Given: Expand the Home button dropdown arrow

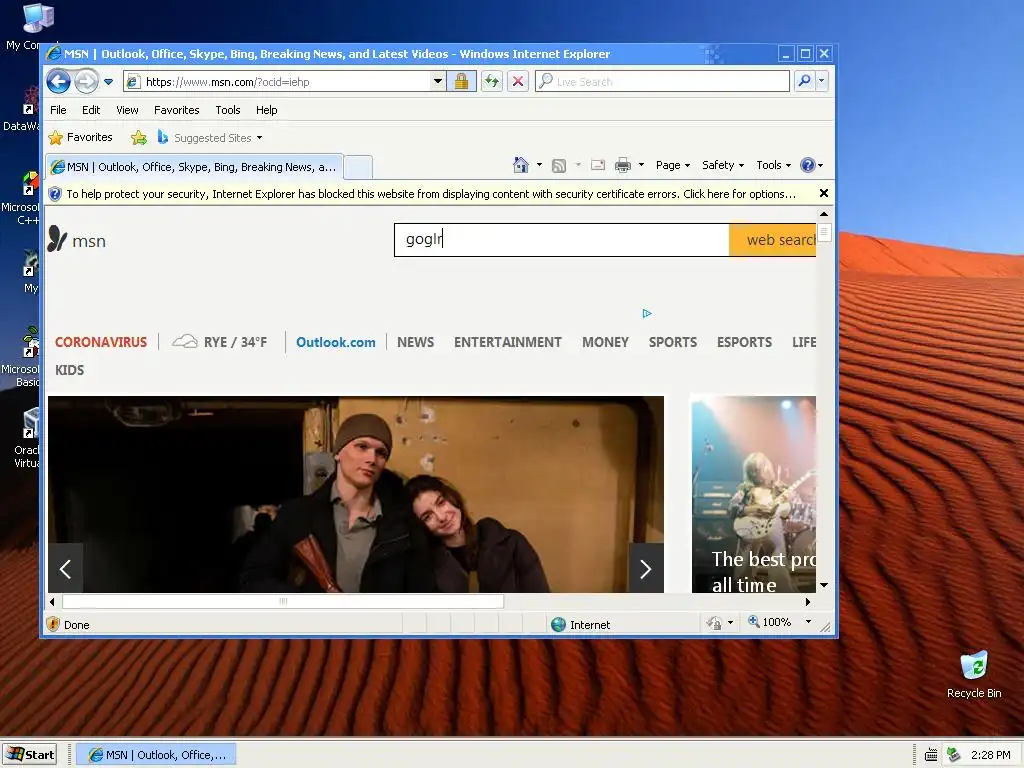Looking at the screenshot, I should point(539,165).
